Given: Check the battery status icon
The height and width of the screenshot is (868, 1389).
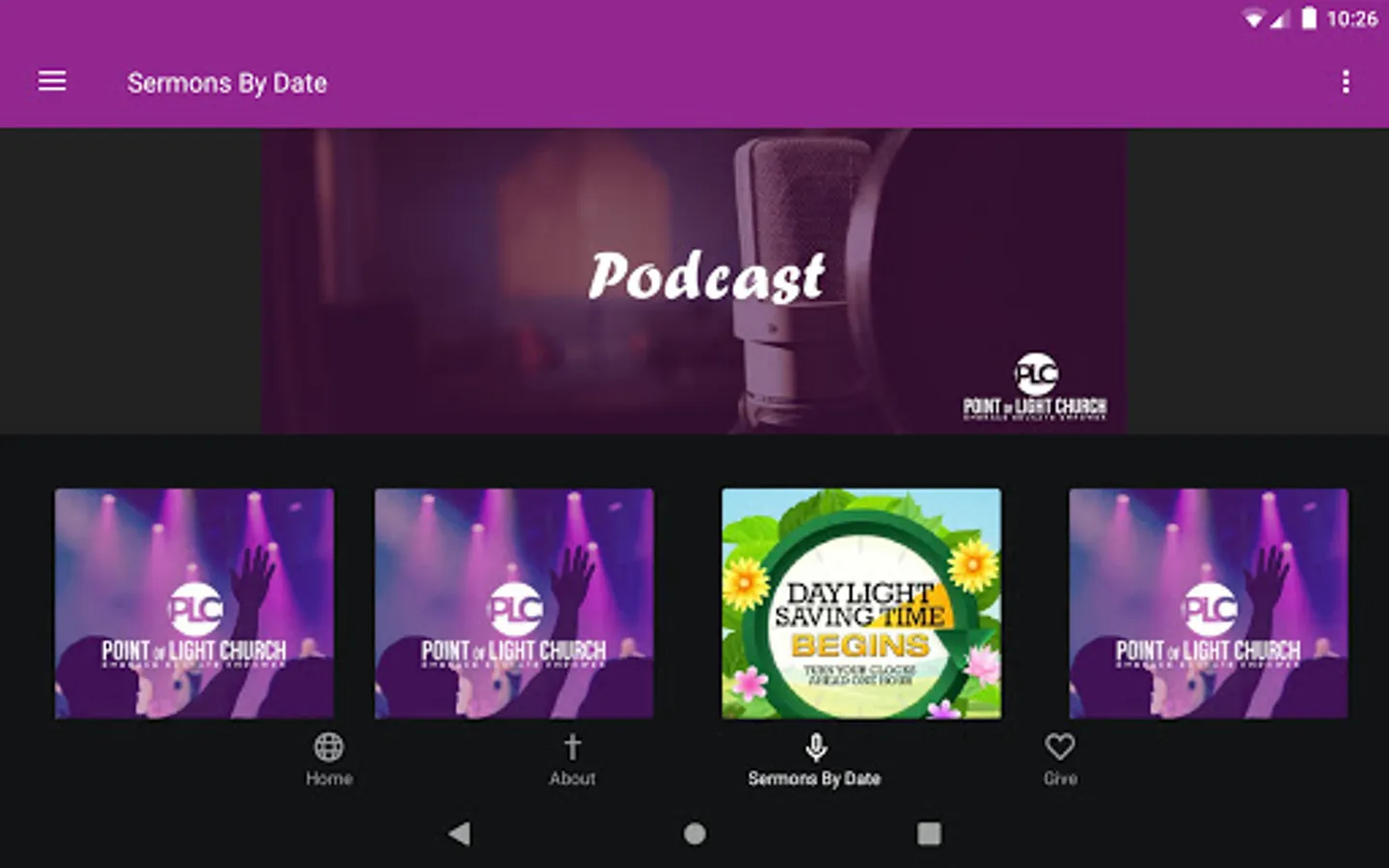Looking at the screenshot, I should 1309,18.
